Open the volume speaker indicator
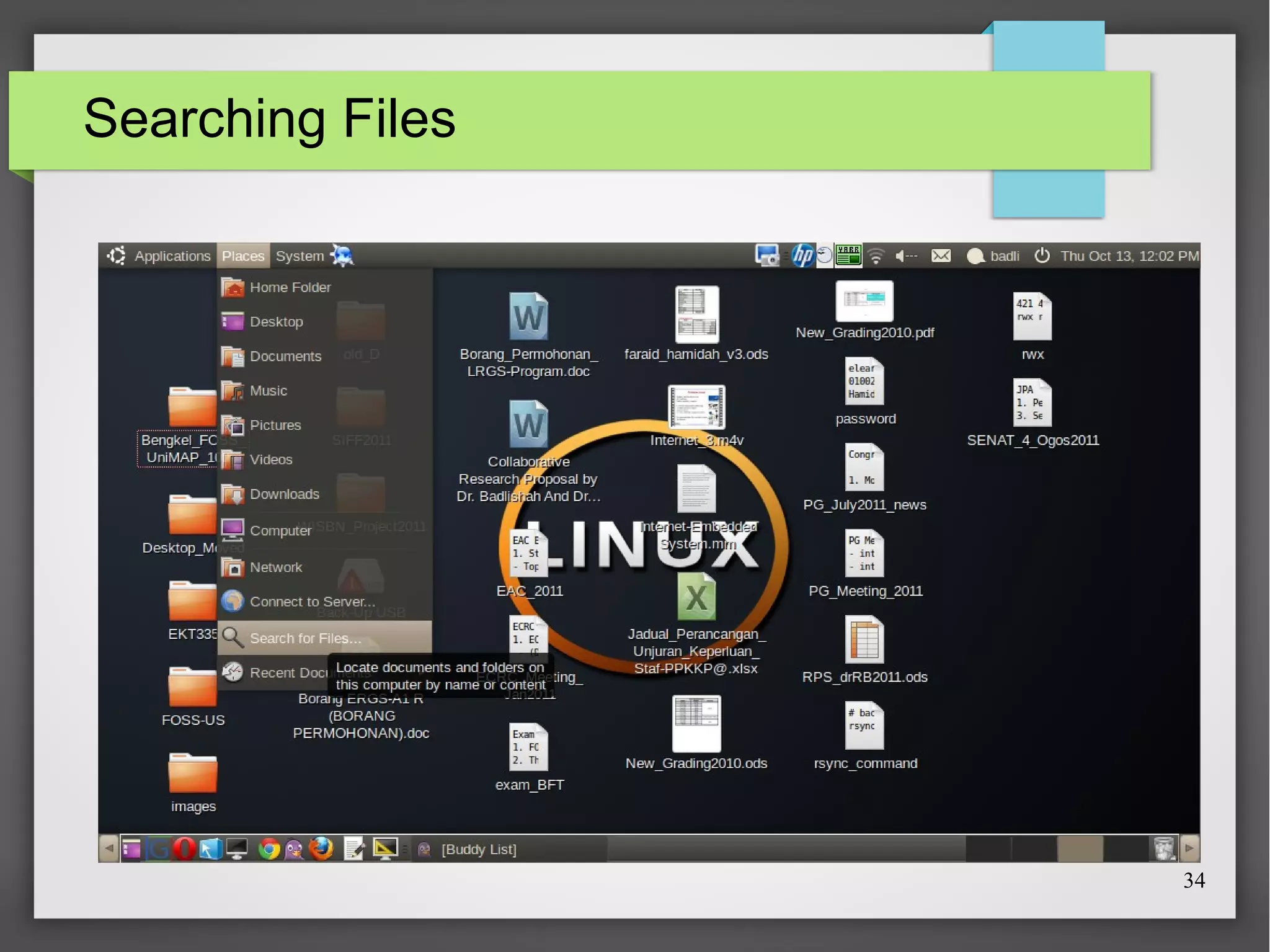The width and height of the screenshot is (1270, 952). [x=906, y=256]
